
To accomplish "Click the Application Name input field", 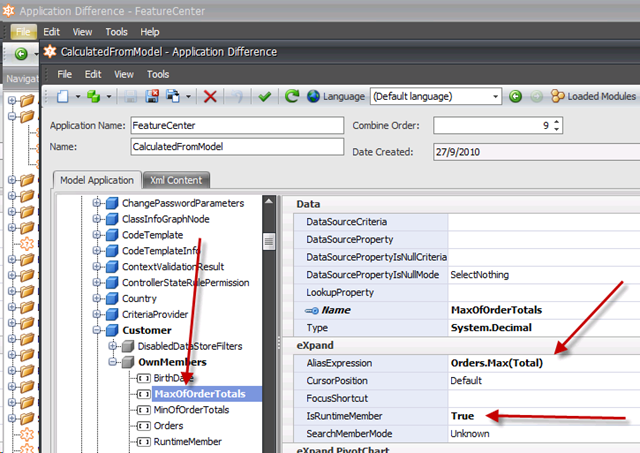I will [237, 125].
